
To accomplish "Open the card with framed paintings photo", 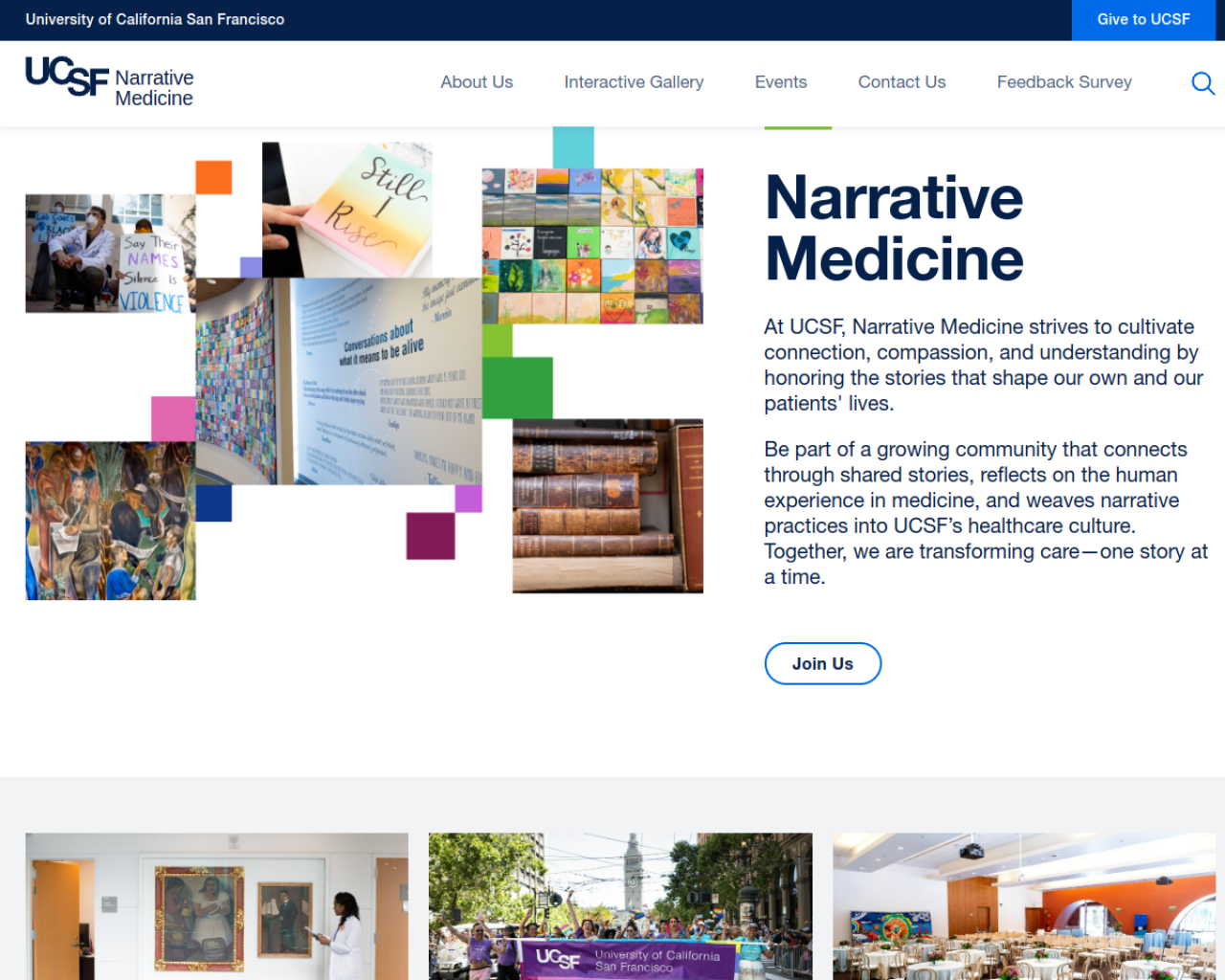I will [x=217, y=906].
